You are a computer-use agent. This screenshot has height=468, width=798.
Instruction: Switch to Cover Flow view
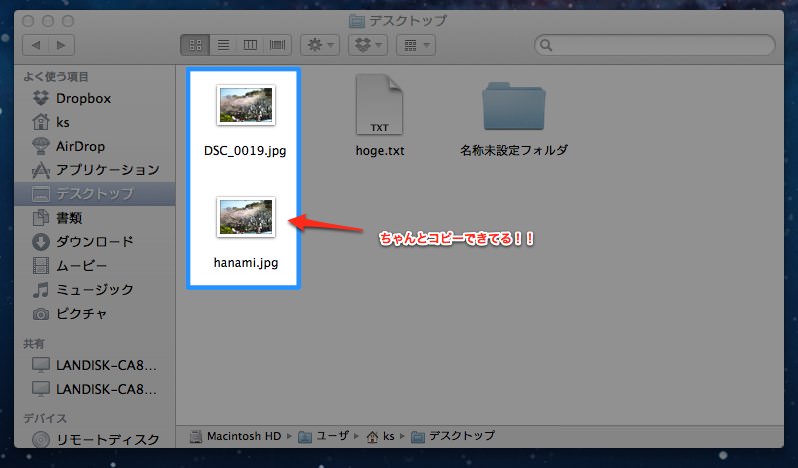277,45
